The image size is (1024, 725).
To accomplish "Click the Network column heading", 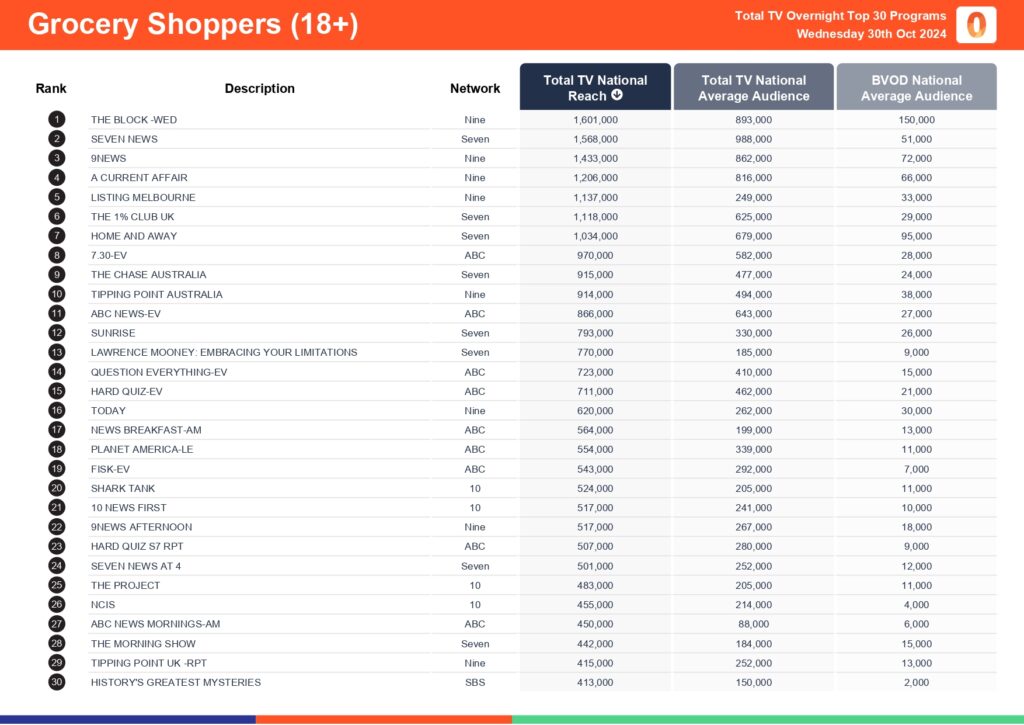I will (x=475, y=88).
